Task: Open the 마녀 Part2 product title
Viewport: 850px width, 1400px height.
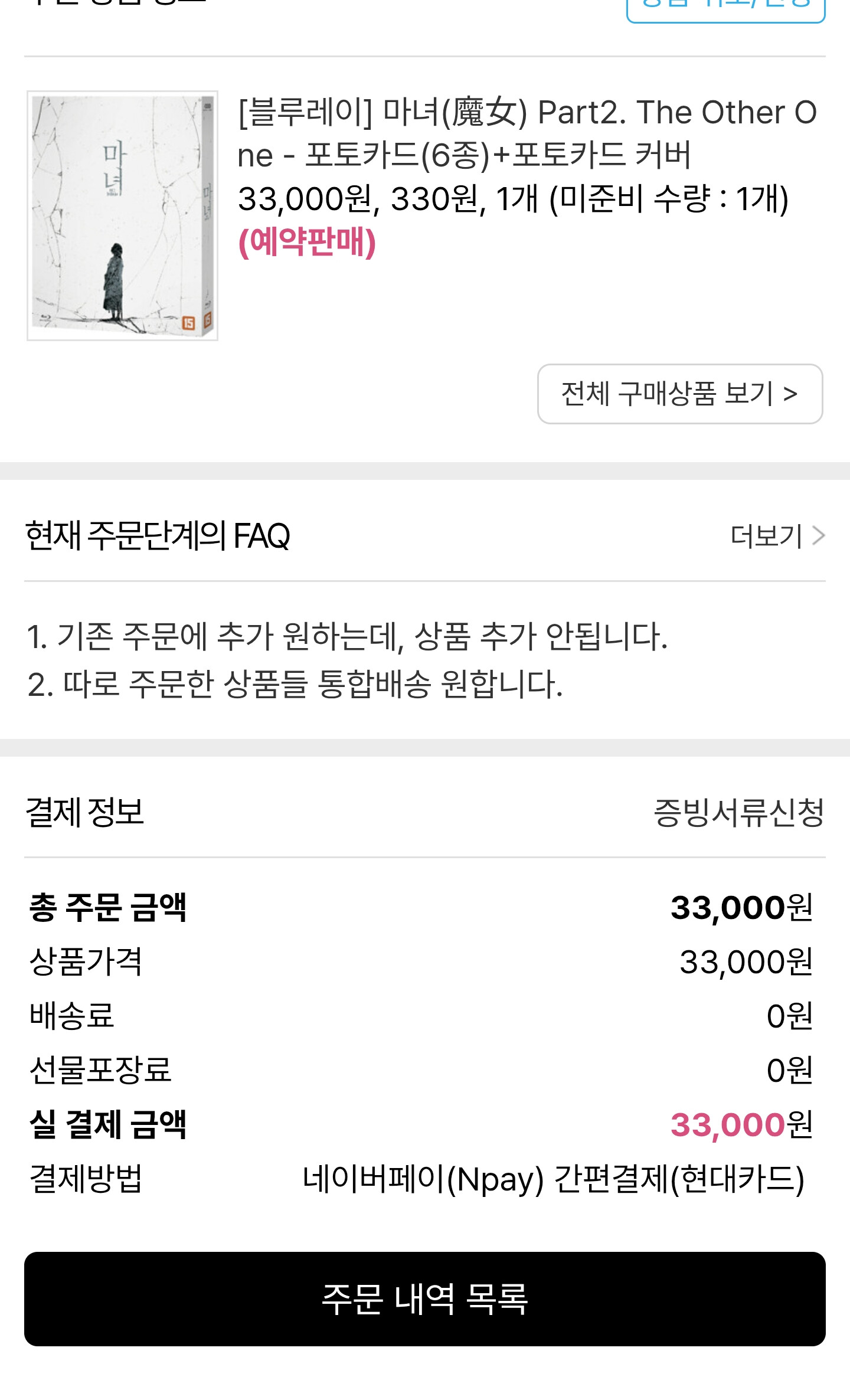Action: [527, 133]
